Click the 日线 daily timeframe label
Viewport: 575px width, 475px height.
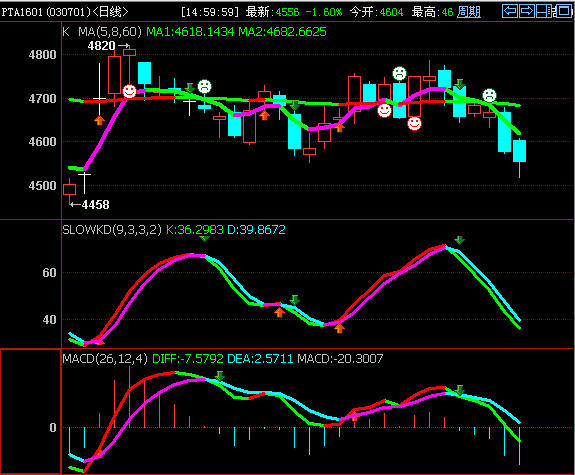tap(110, 12)
